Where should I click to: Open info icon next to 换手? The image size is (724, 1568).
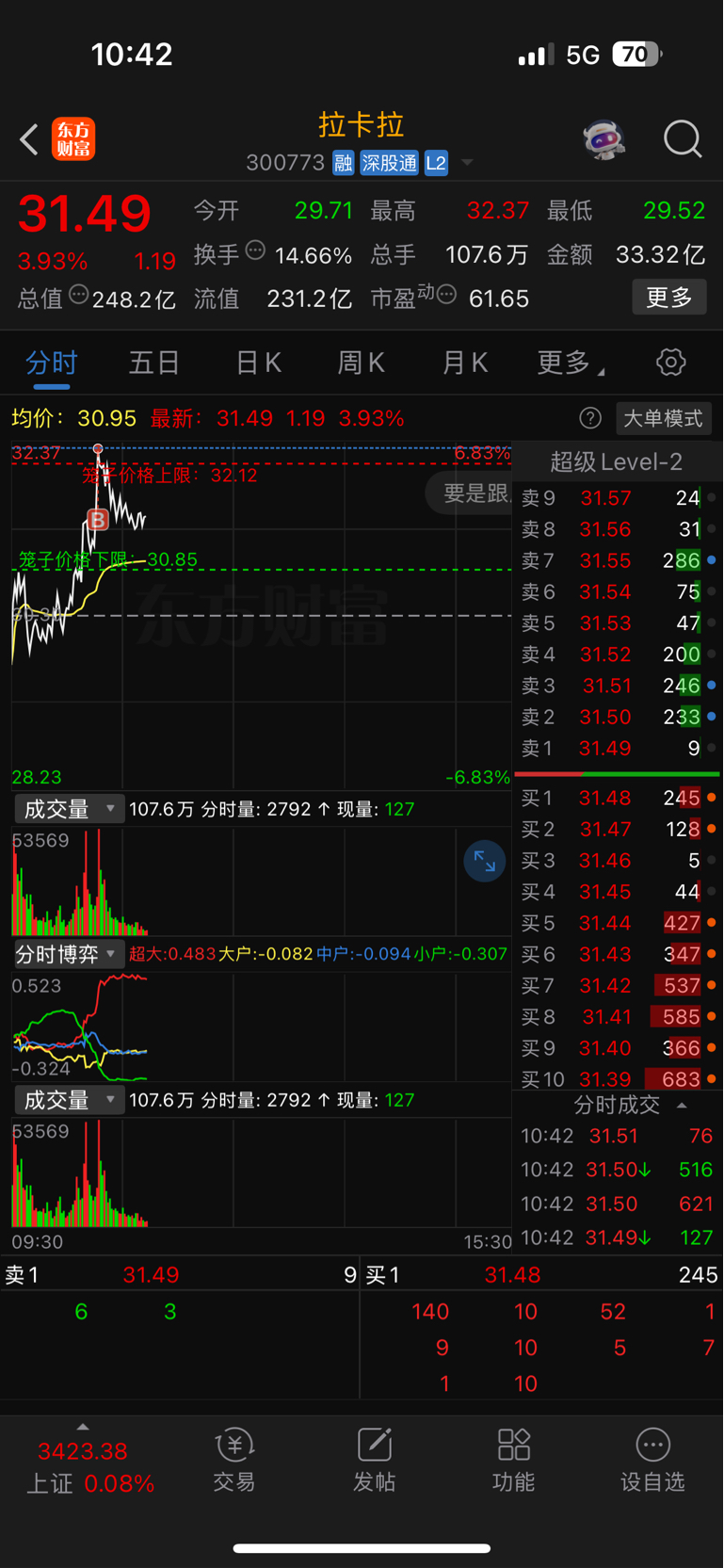255,251
